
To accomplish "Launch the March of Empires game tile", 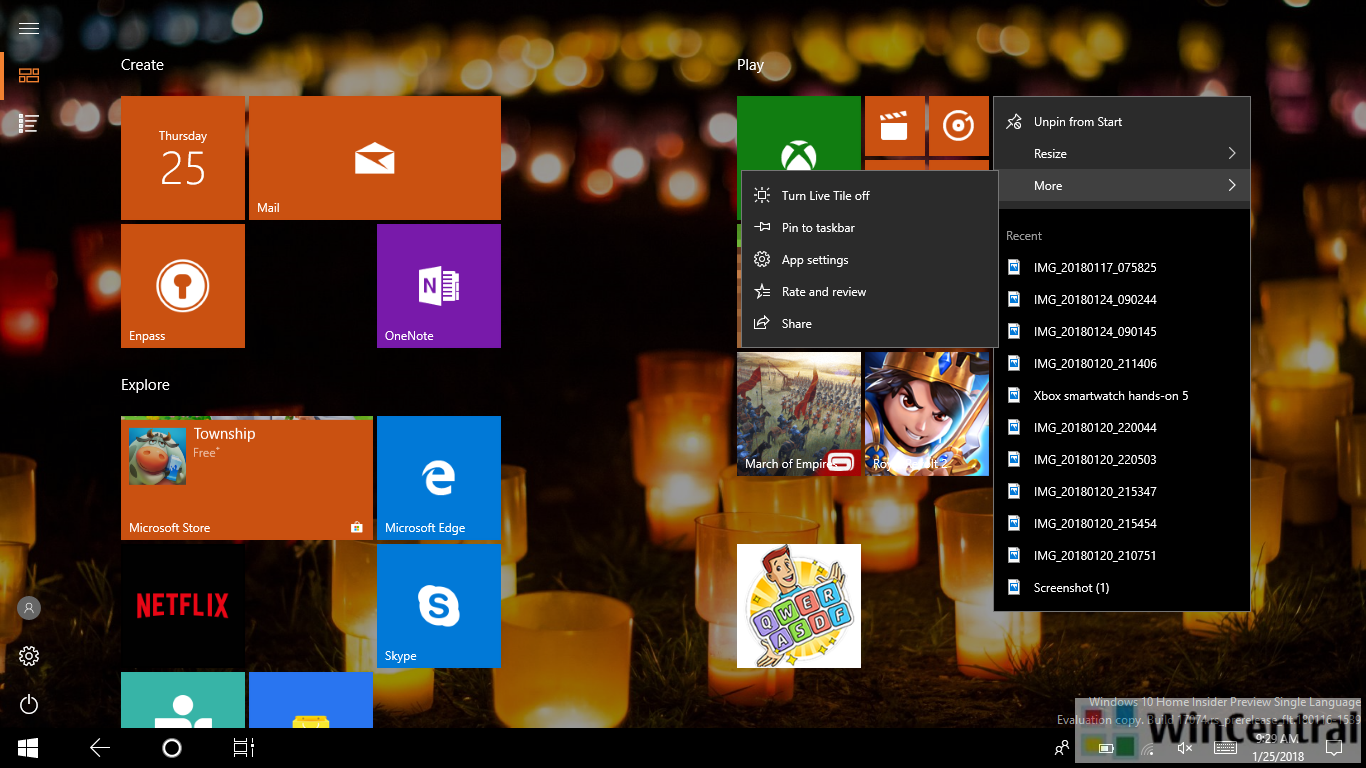I will tap(799, 414).
